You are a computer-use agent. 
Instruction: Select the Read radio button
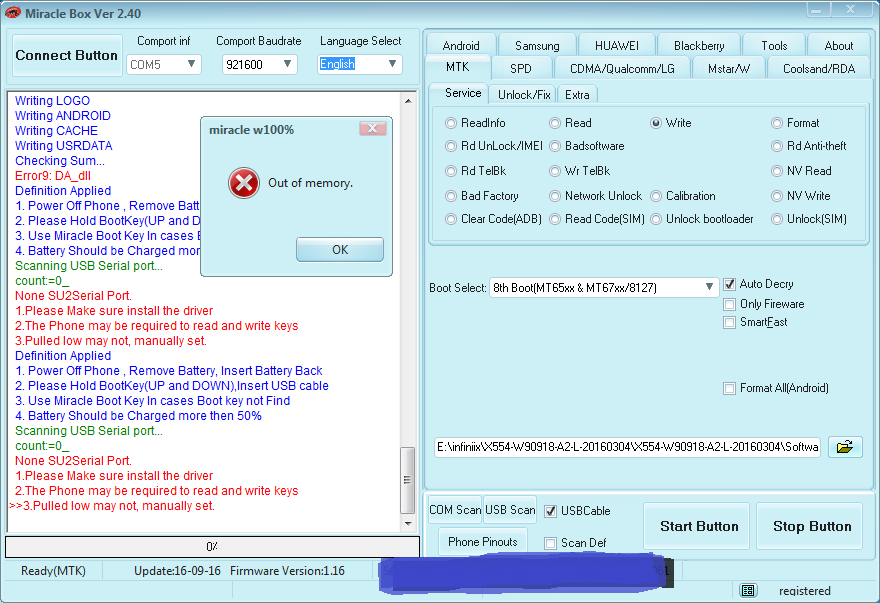555,122
